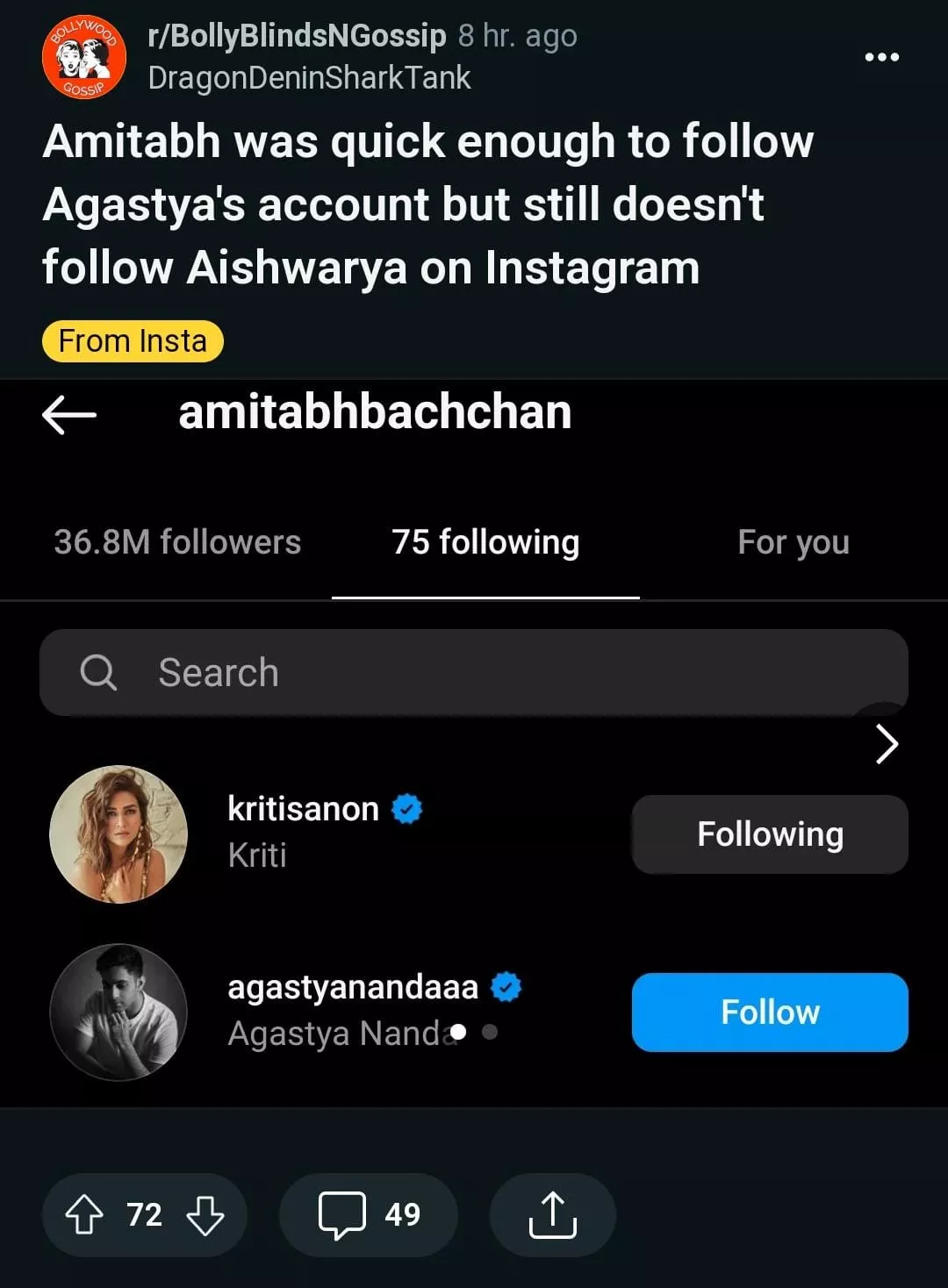Share the post using share icon
Viewport: 948px width, 1288px height.
point(552,1215)
